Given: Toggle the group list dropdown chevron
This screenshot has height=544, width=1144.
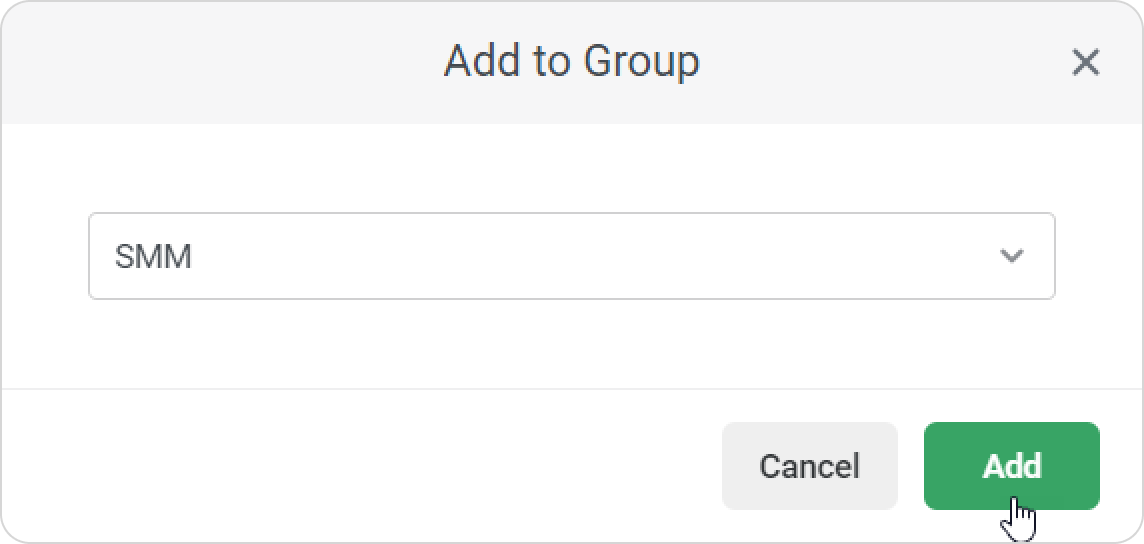Looking at the screenshot, I should pyautogui.click(x=1012, y=256).
